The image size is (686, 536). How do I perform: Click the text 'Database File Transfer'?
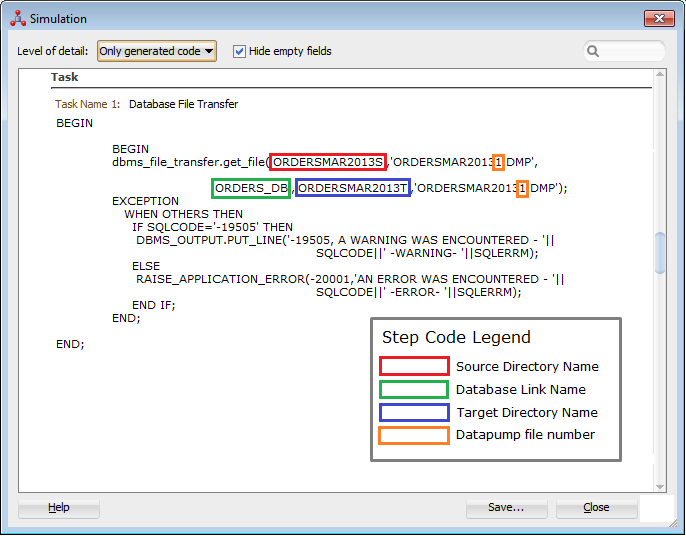(183, 104)
